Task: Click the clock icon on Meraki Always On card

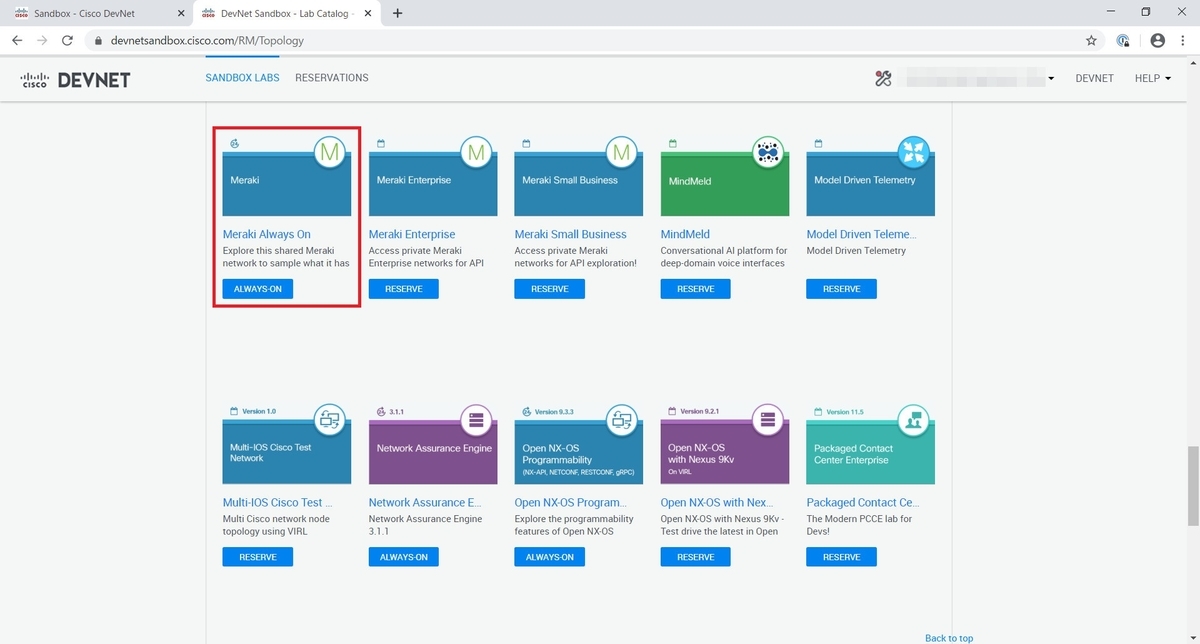Action: point(233,144)
